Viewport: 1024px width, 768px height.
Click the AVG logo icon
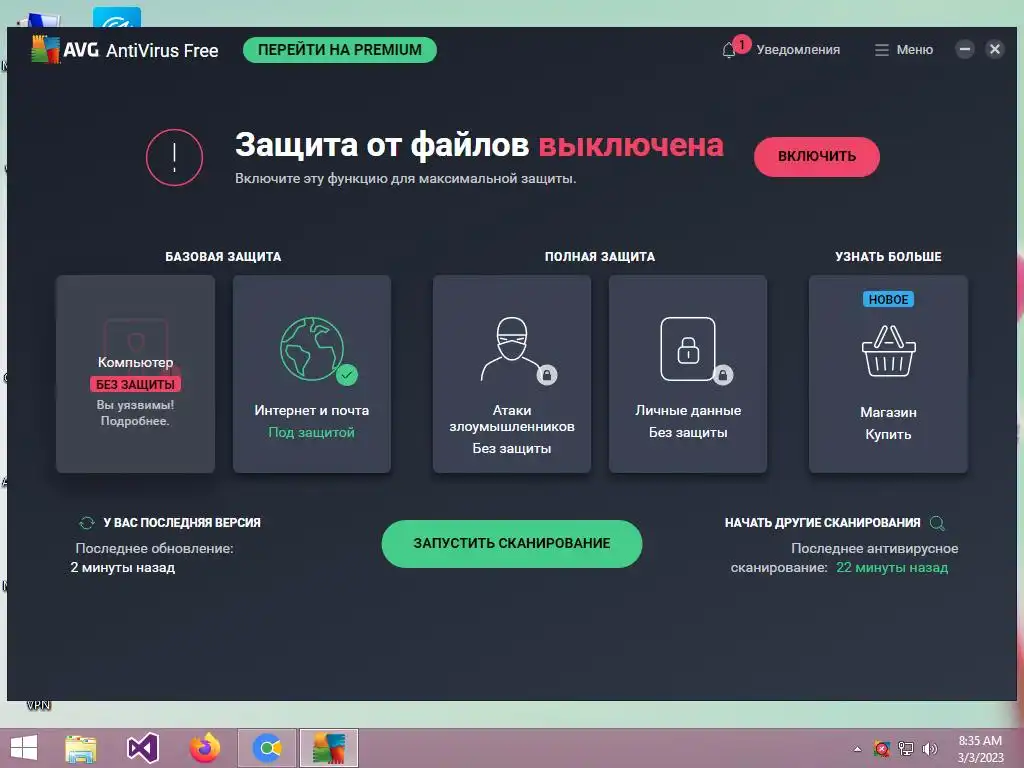coord(45,49)
